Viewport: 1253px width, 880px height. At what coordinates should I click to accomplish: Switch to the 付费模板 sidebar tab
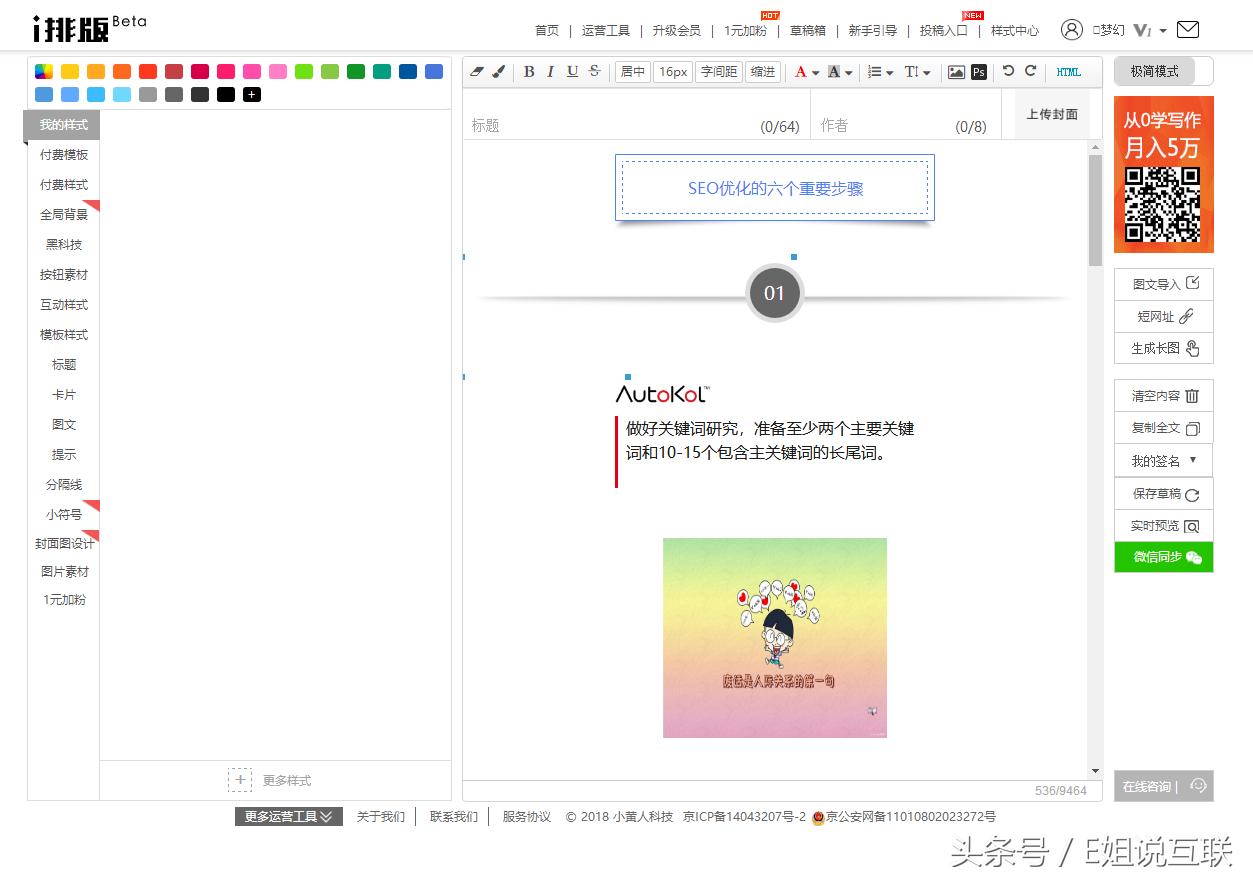click(63, 154)
